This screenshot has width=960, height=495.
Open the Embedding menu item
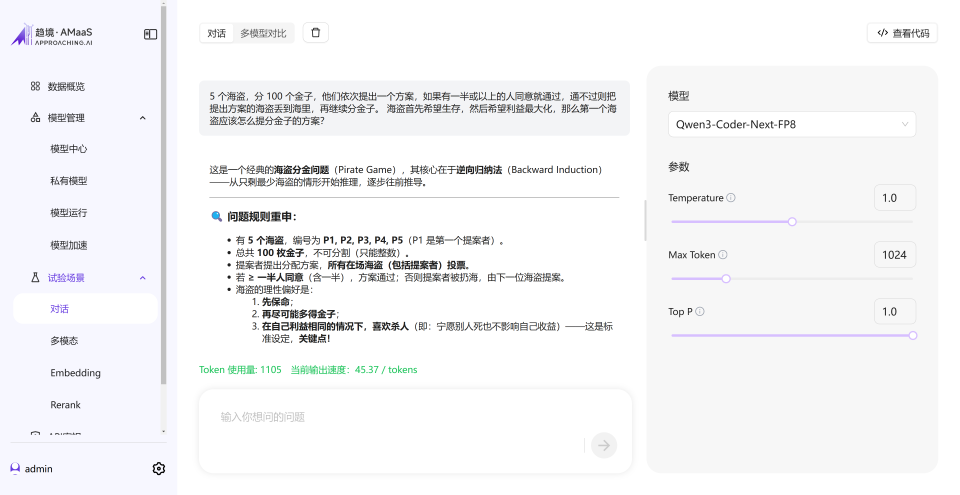75,373
